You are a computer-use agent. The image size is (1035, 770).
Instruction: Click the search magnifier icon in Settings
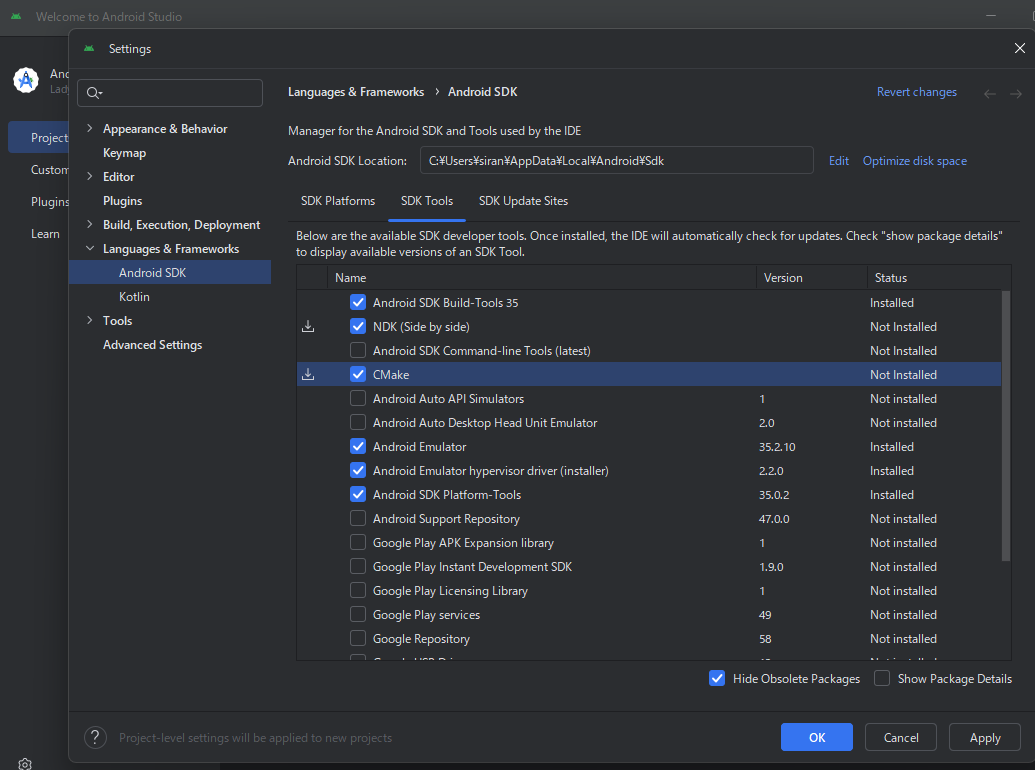(x=94, y=93)
